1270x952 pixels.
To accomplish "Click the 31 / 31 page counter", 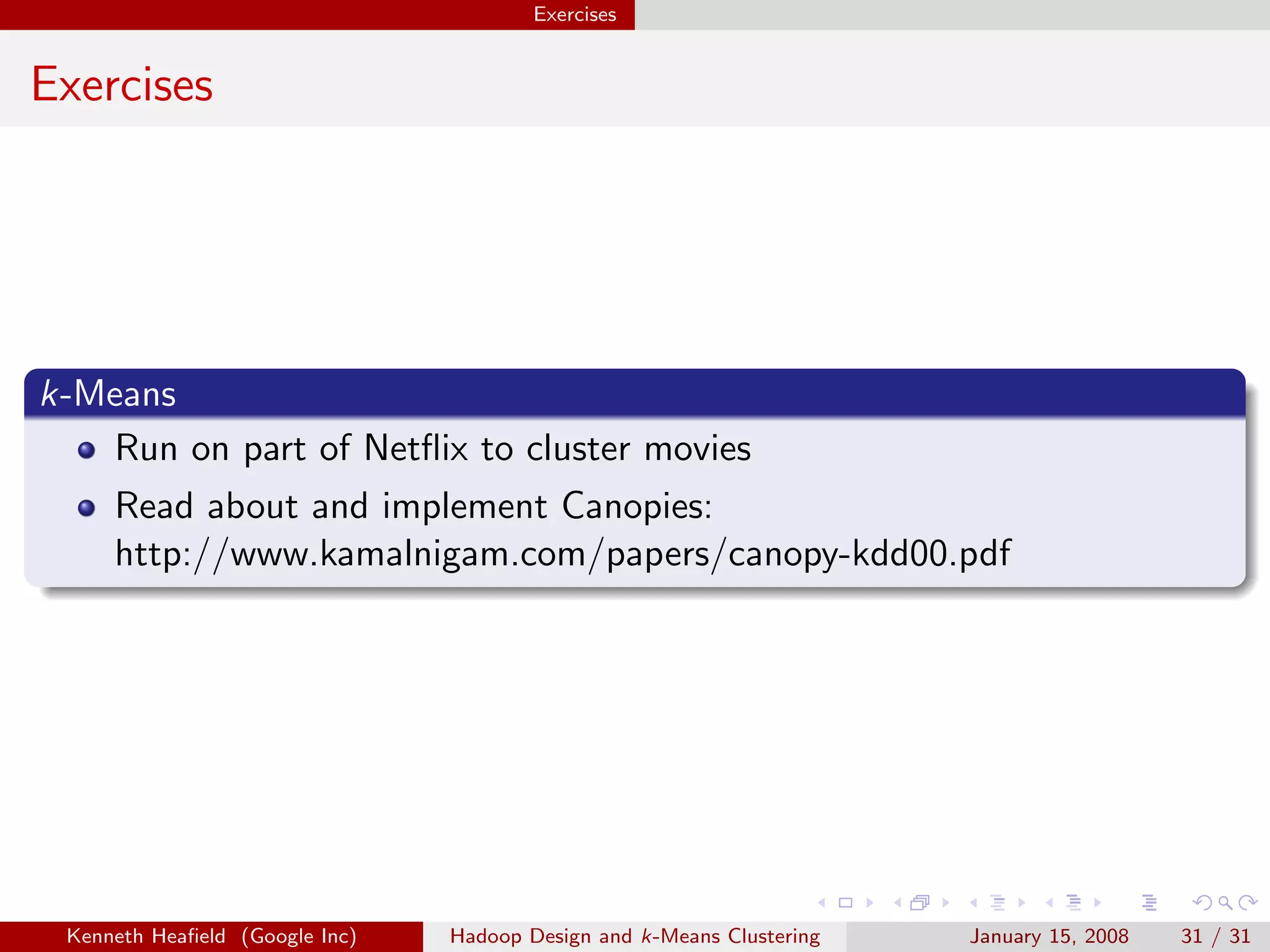I will point(1215,936).
